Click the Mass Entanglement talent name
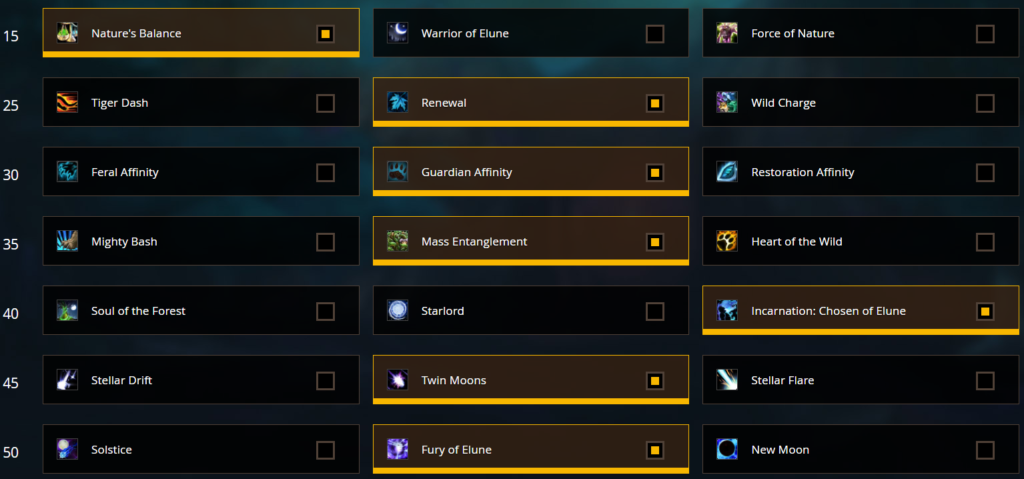This screenshot has width=1024, height=479. click(x=474, y=242)
